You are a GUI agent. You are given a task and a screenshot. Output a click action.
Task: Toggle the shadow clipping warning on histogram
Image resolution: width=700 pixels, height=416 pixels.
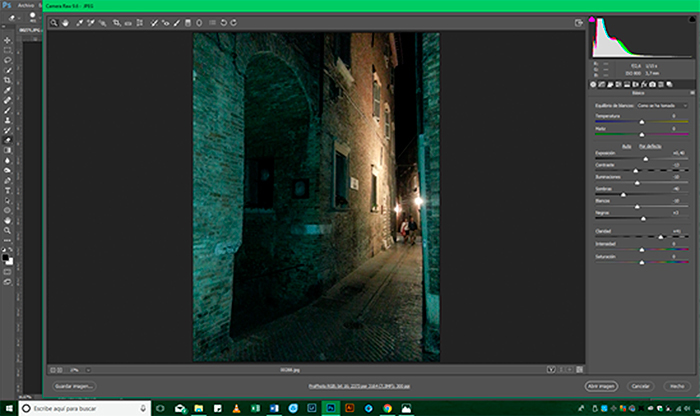(x=591, y=19)
